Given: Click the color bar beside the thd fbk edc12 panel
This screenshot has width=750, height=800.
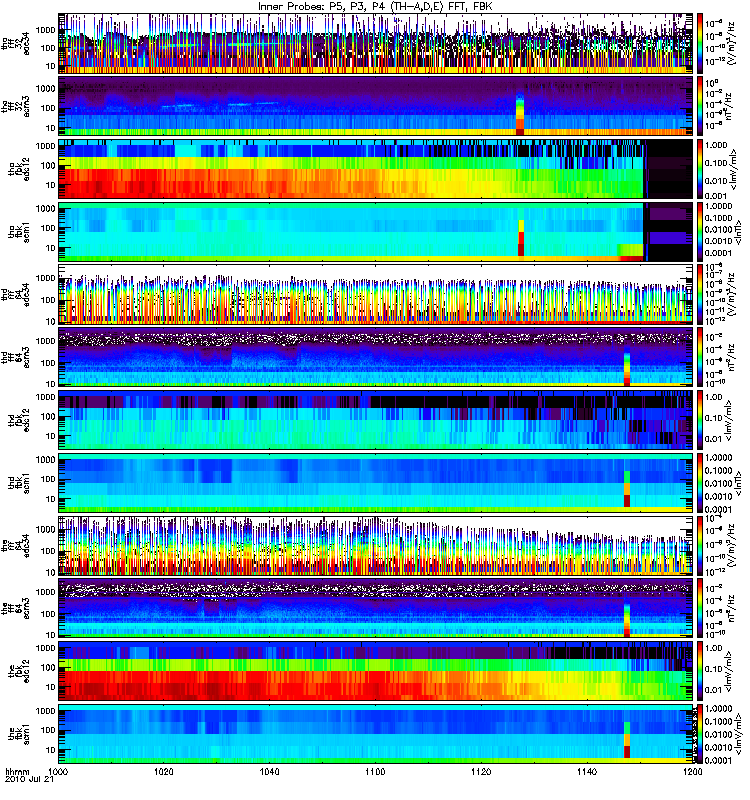Looking at the screenshot, I should 699,420.
